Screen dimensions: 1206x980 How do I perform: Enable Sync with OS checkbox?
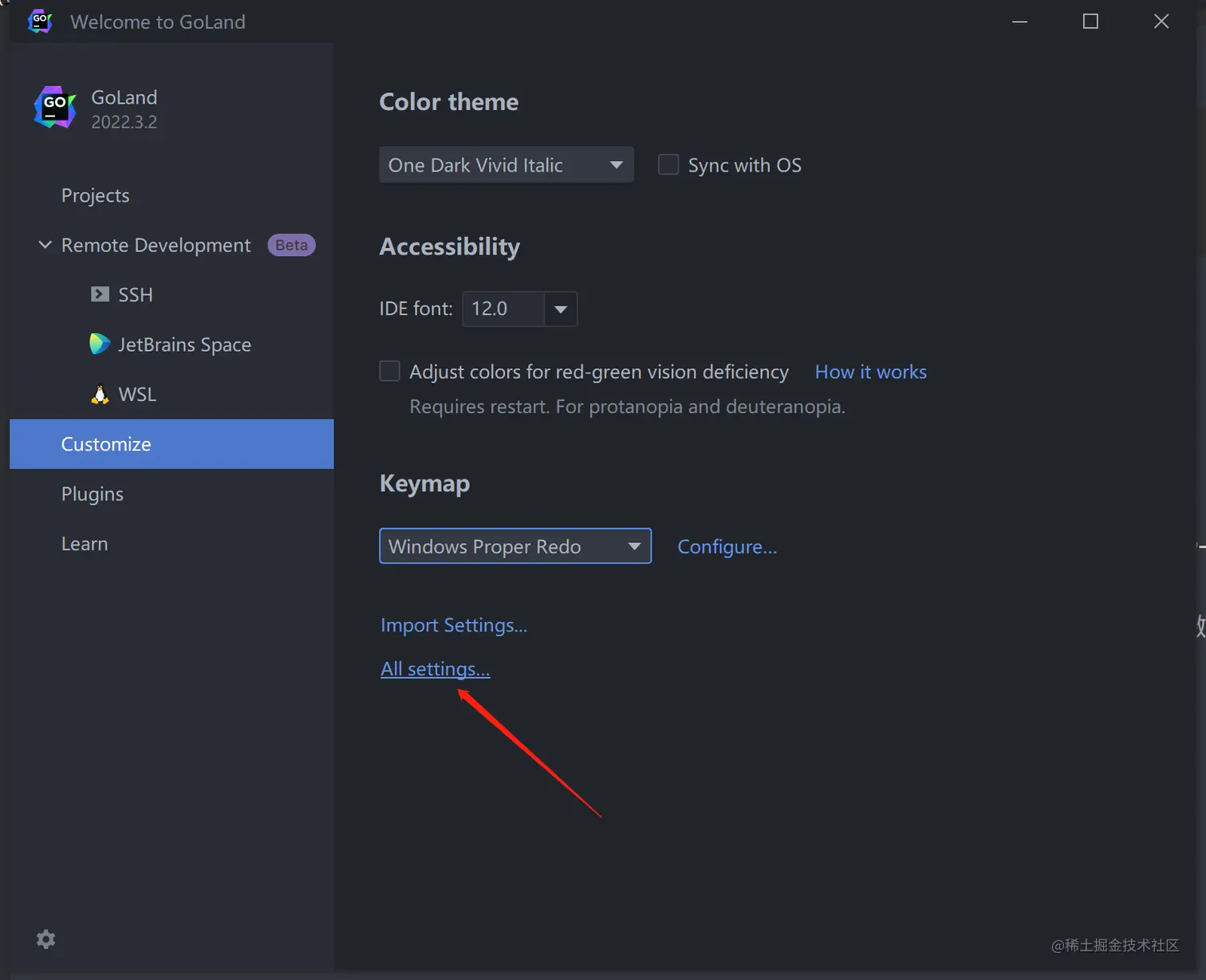coord(668,165)
